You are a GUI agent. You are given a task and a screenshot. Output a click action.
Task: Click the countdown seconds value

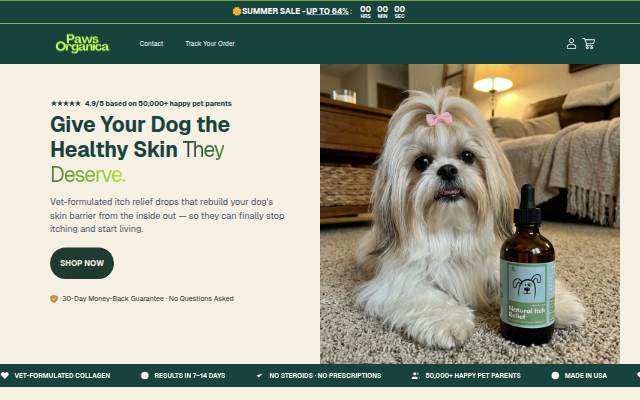(400, 9)
